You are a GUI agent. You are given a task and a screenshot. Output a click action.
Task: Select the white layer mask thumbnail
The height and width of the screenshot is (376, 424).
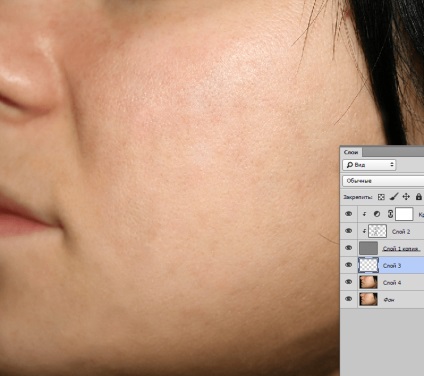pyautogui.click(x=404, y=214)
